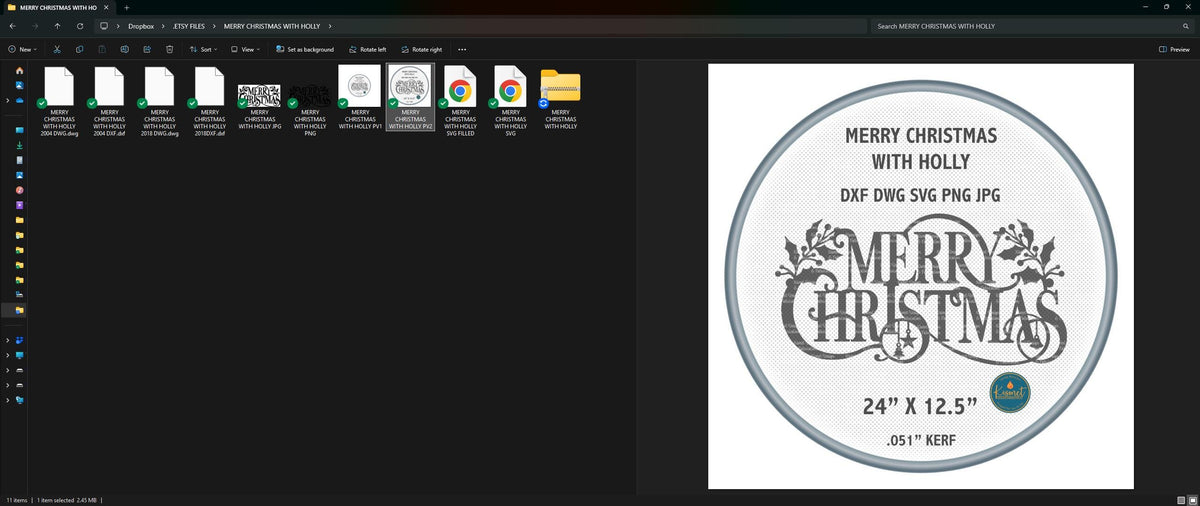Select MERRY CHRISTMAS WITH HOLLY PV1 thumbnail

click(x=359, y=98)
